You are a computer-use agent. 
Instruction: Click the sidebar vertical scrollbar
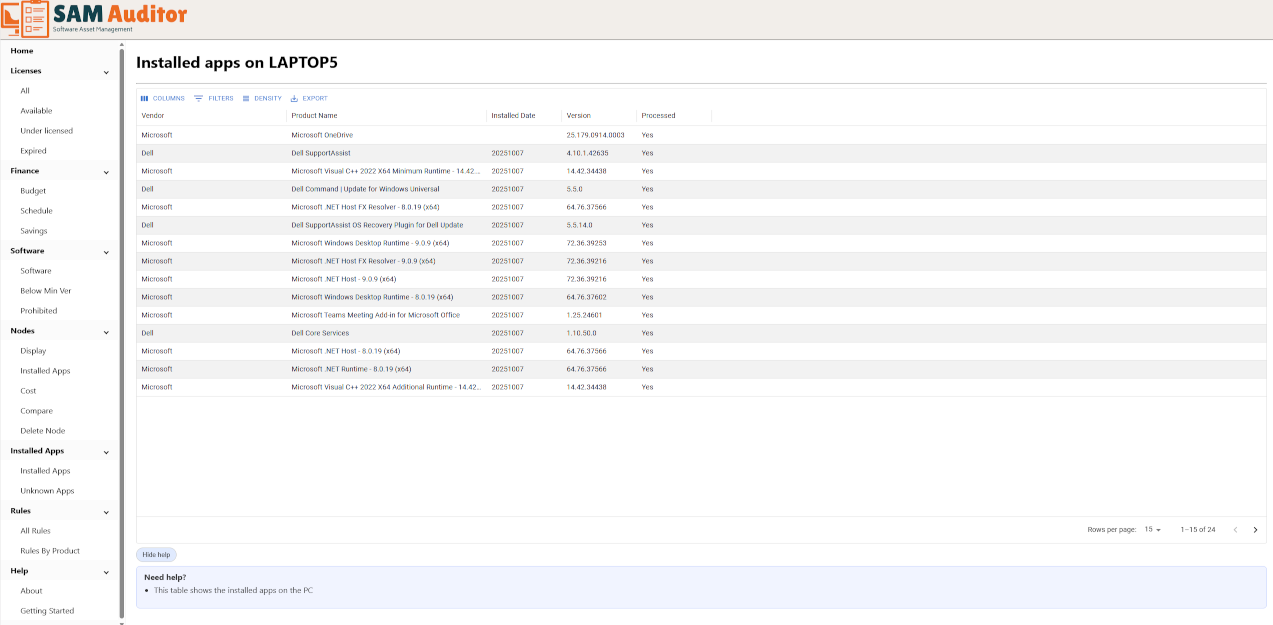click(x=122, y=330)
